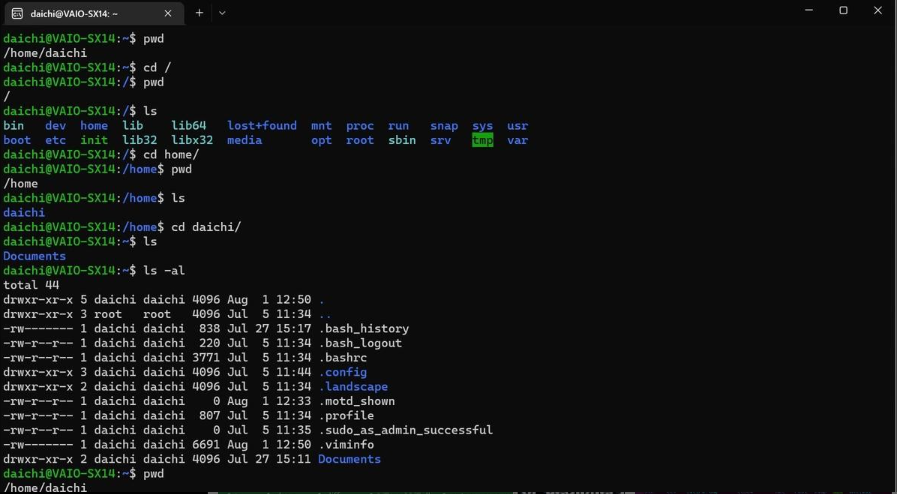Close the terminal window

tap(878, 11)
